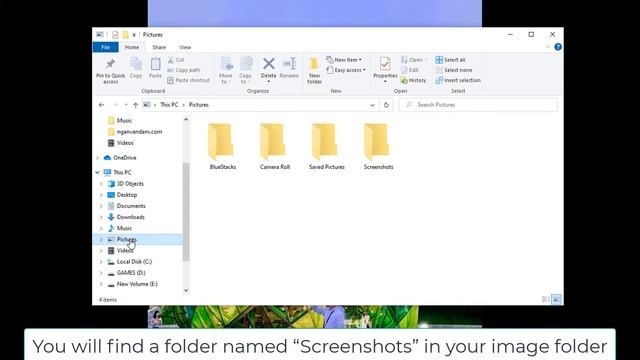Expand the Downloads tree node
This screenshot has height=360, width=640.
click(x=101, y=217)
